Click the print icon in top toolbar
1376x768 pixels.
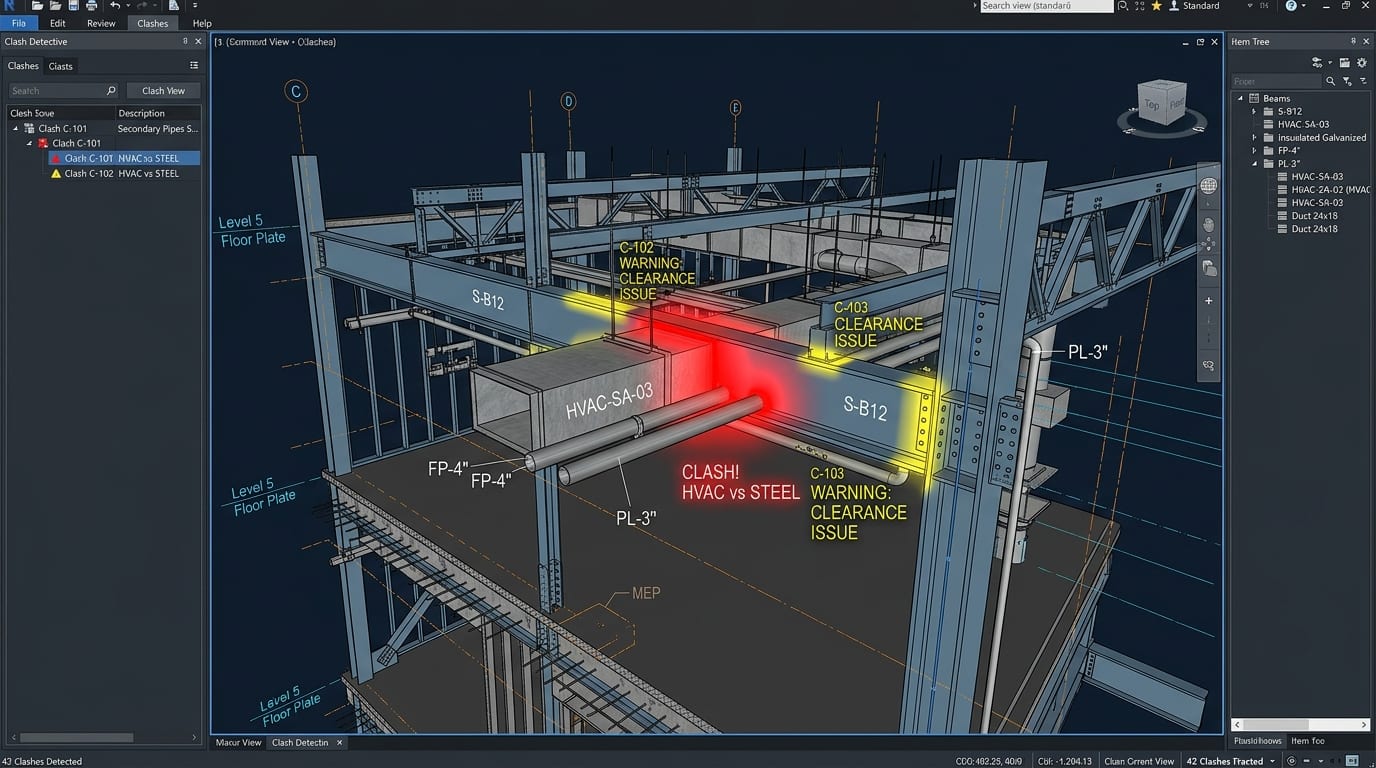pos(92,6)
